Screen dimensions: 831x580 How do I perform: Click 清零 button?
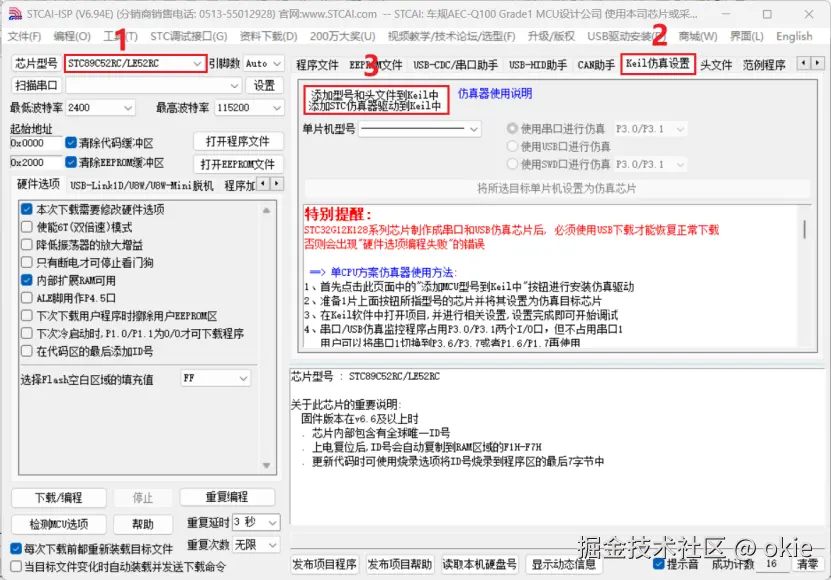pos(807,564)
